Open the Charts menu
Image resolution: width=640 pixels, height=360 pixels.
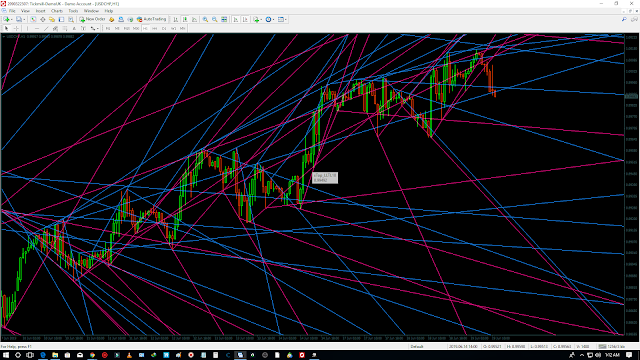57,11
